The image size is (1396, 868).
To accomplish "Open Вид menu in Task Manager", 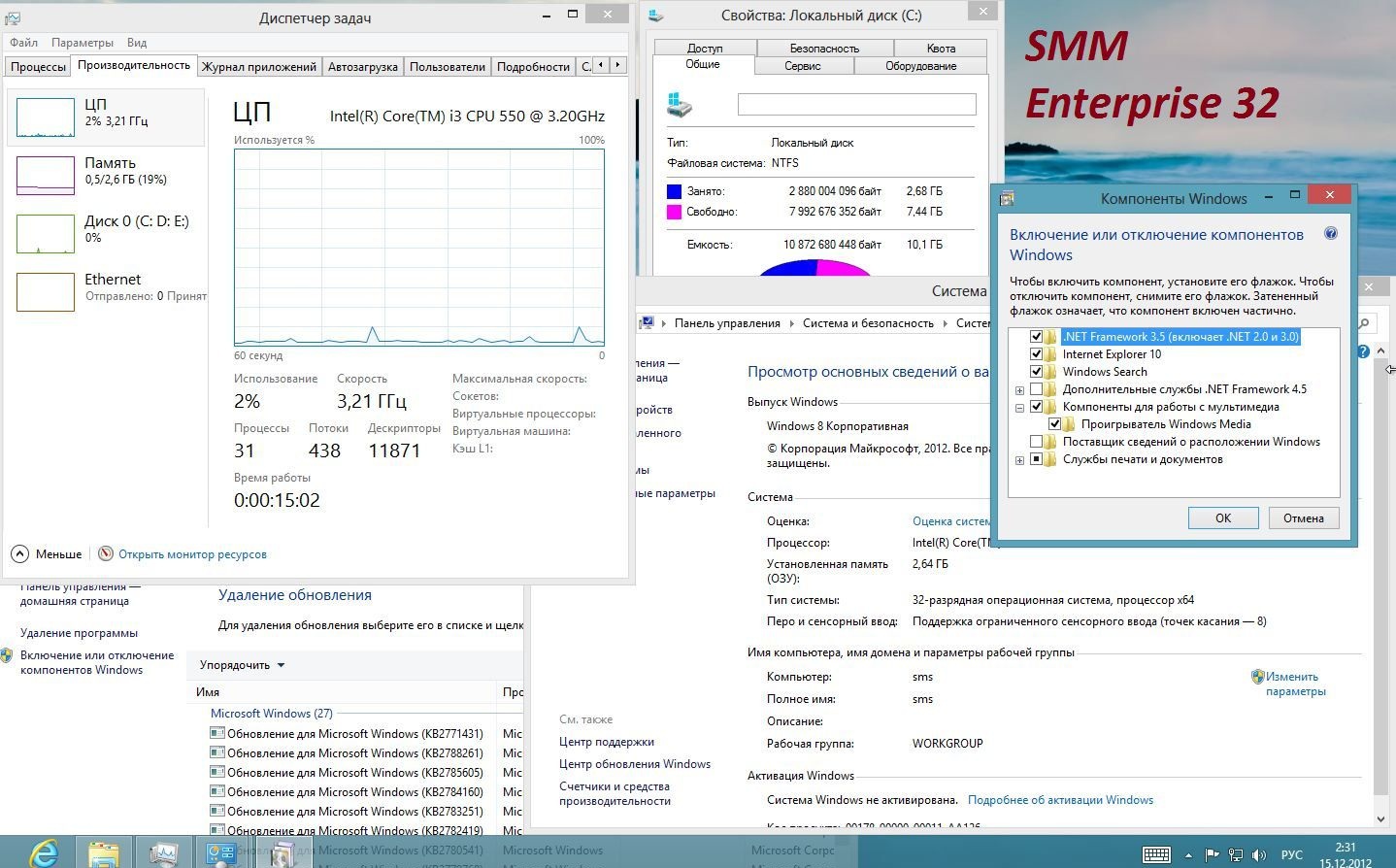I will (x=137, y=43).
